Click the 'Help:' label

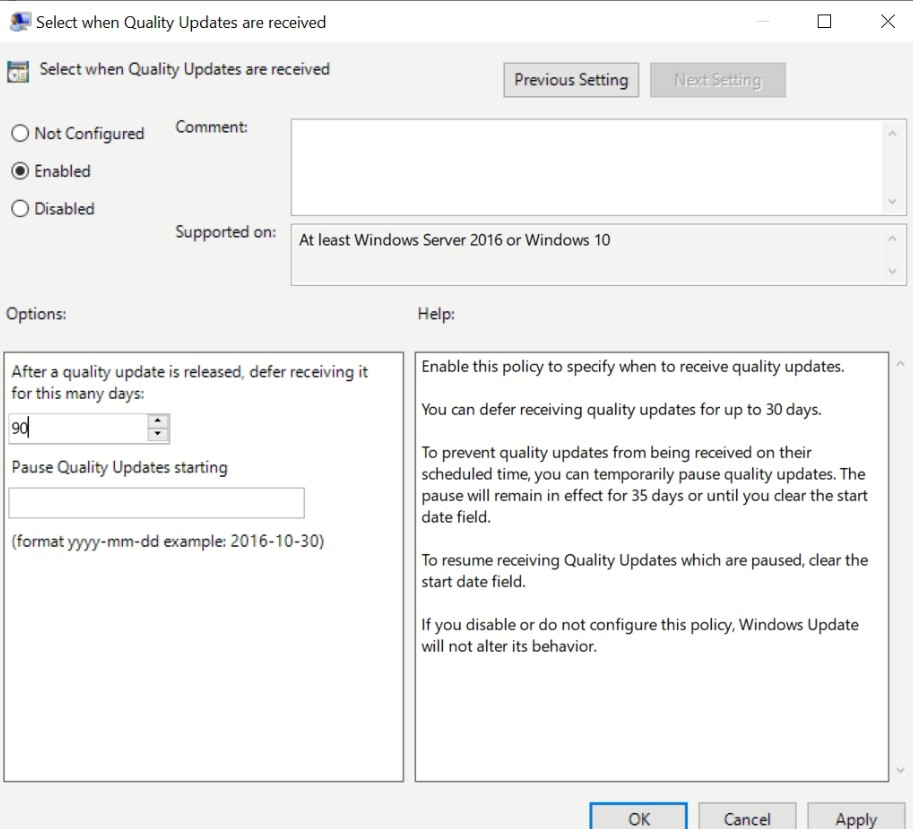[436, 314]
